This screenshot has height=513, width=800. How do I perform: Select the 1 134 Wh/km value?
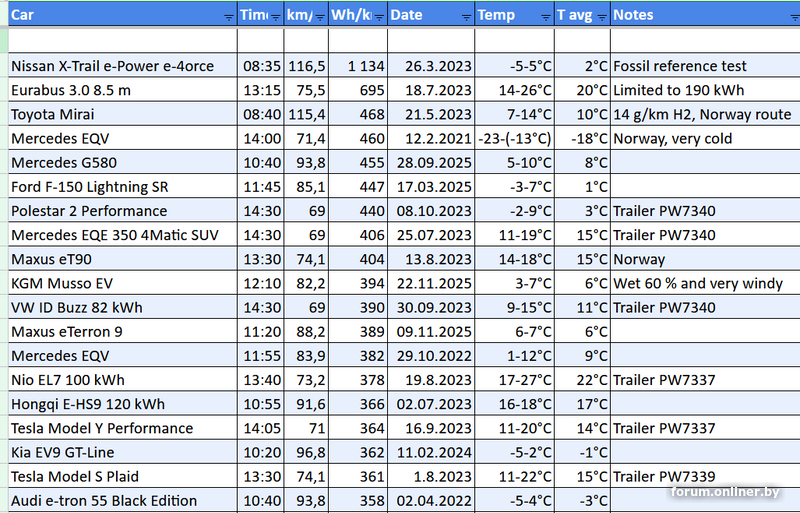[358, 66]
